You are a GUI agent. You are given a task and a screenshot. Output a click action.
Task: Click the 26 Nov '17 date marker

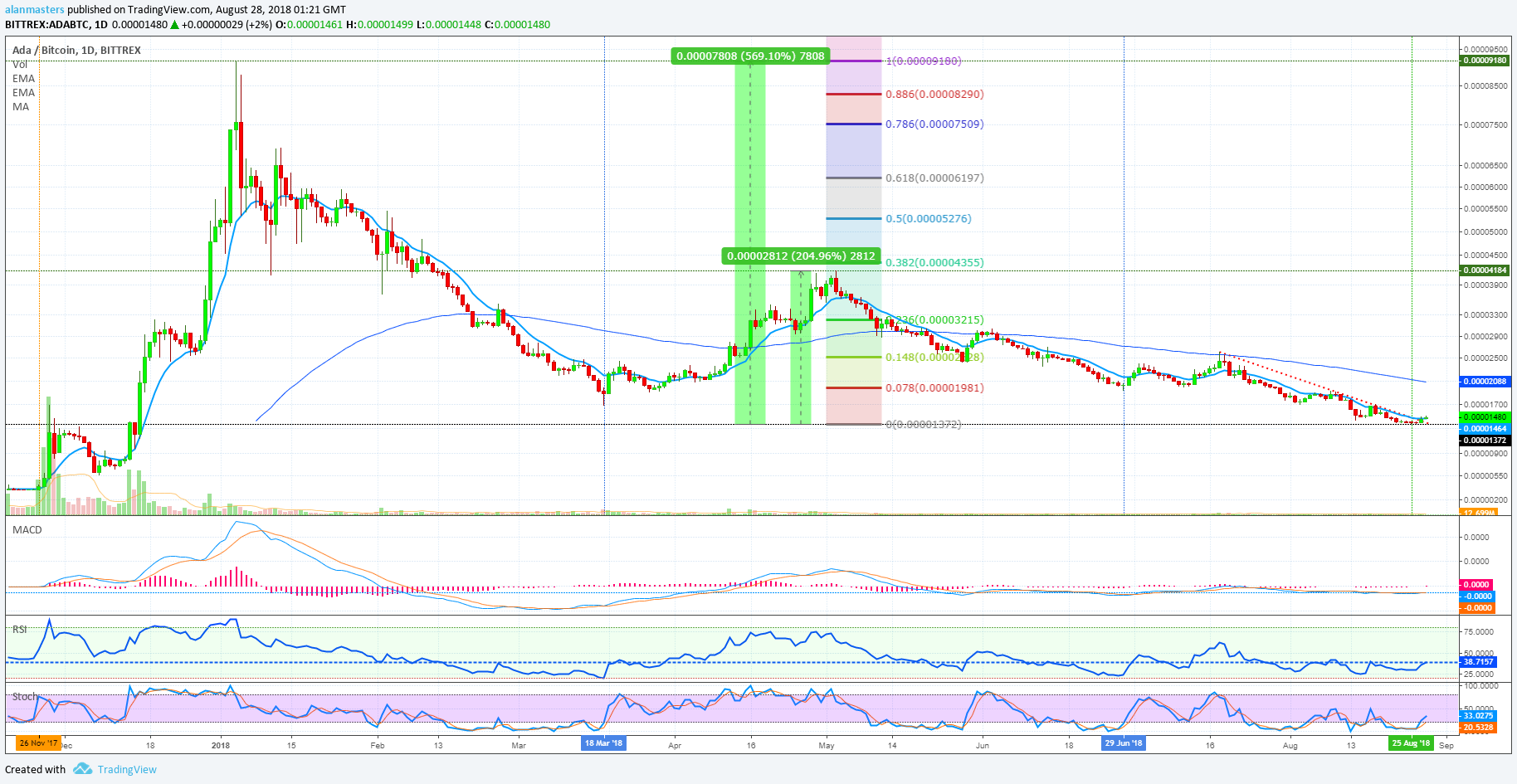click(38, 743)
